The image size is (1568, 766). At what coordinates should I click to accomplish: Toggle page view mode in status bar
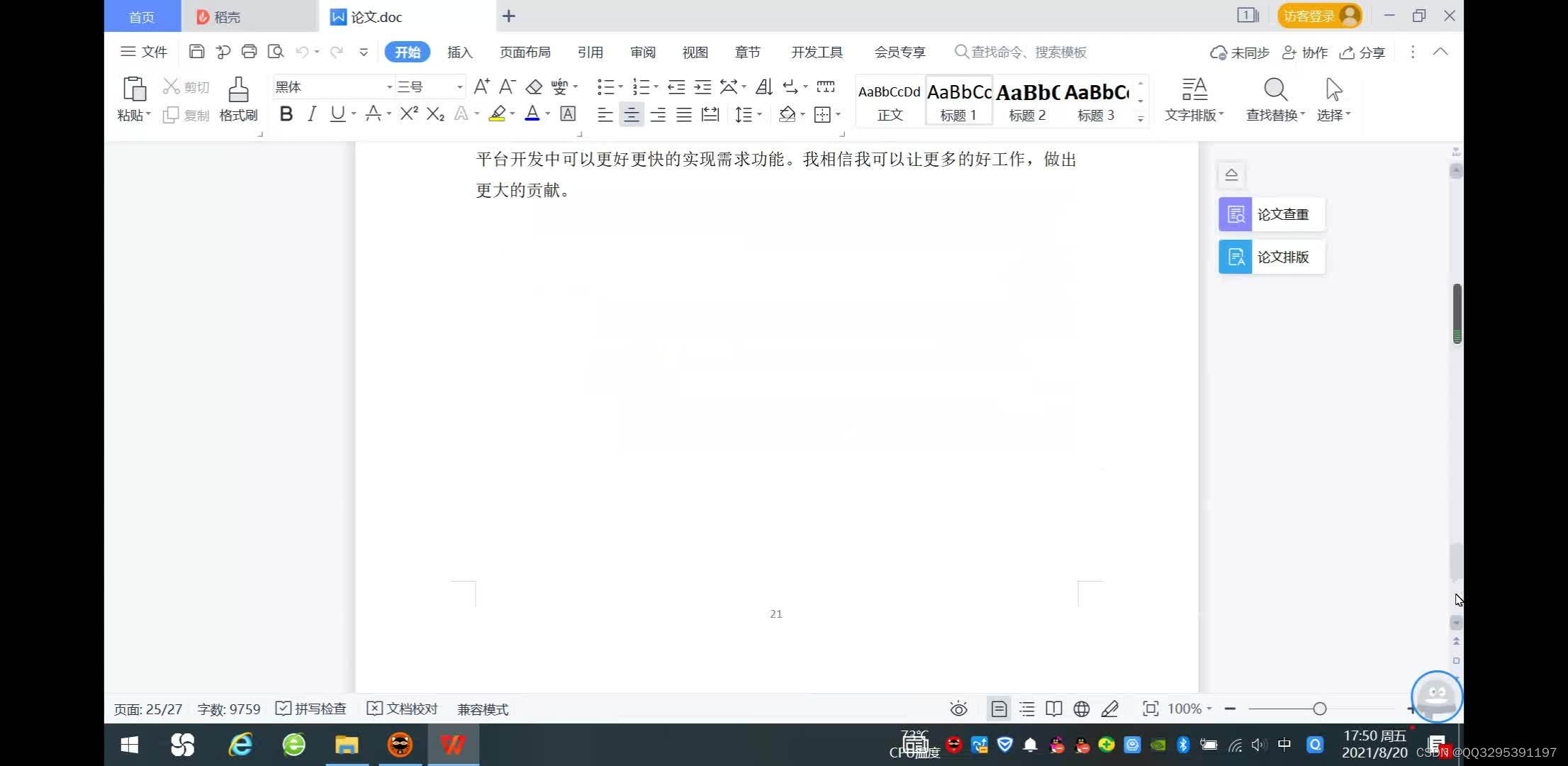pyautogui.click(x=999, y=709)
